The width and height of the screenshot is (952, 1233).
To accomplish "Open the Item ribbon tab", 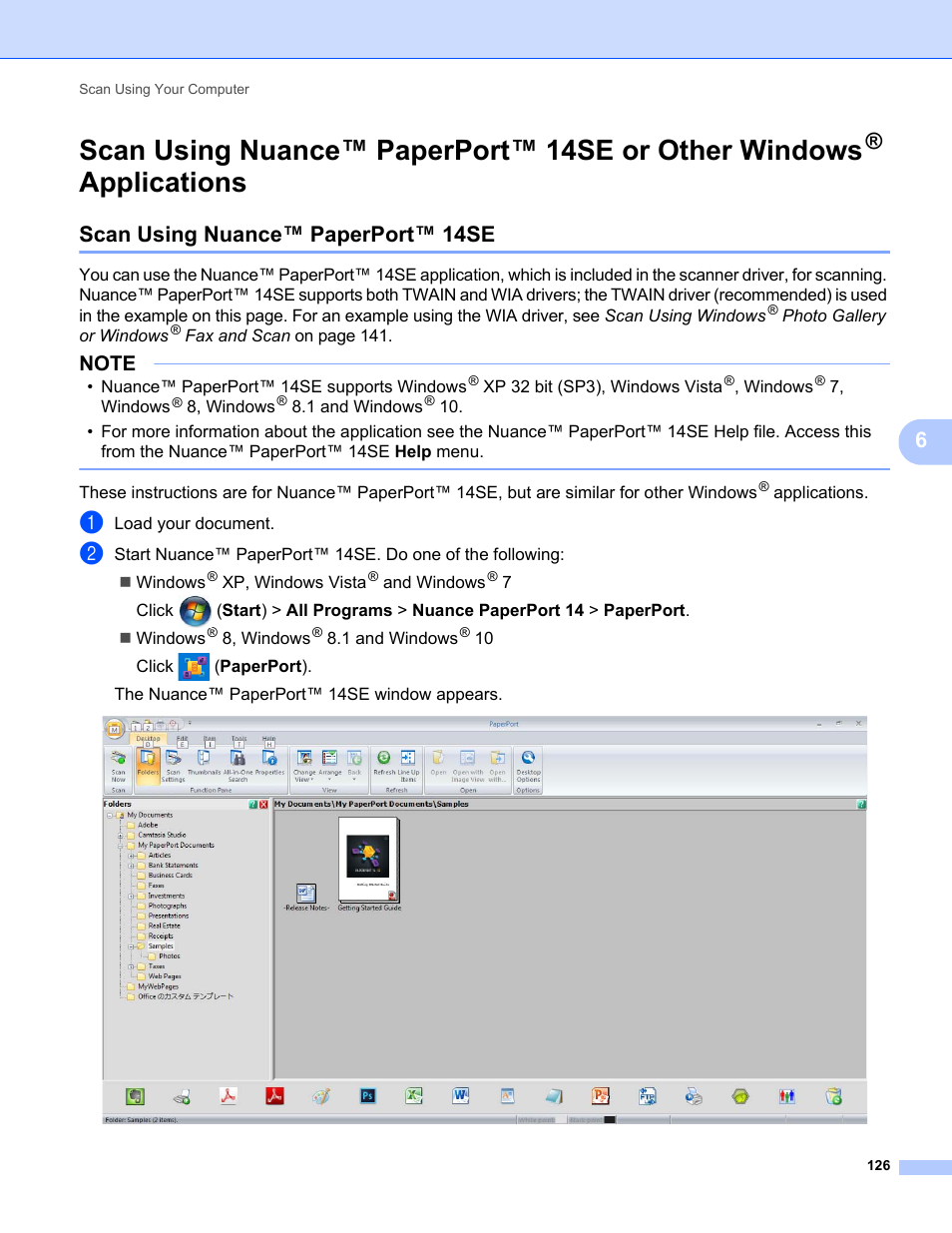I will coord(210,738).
